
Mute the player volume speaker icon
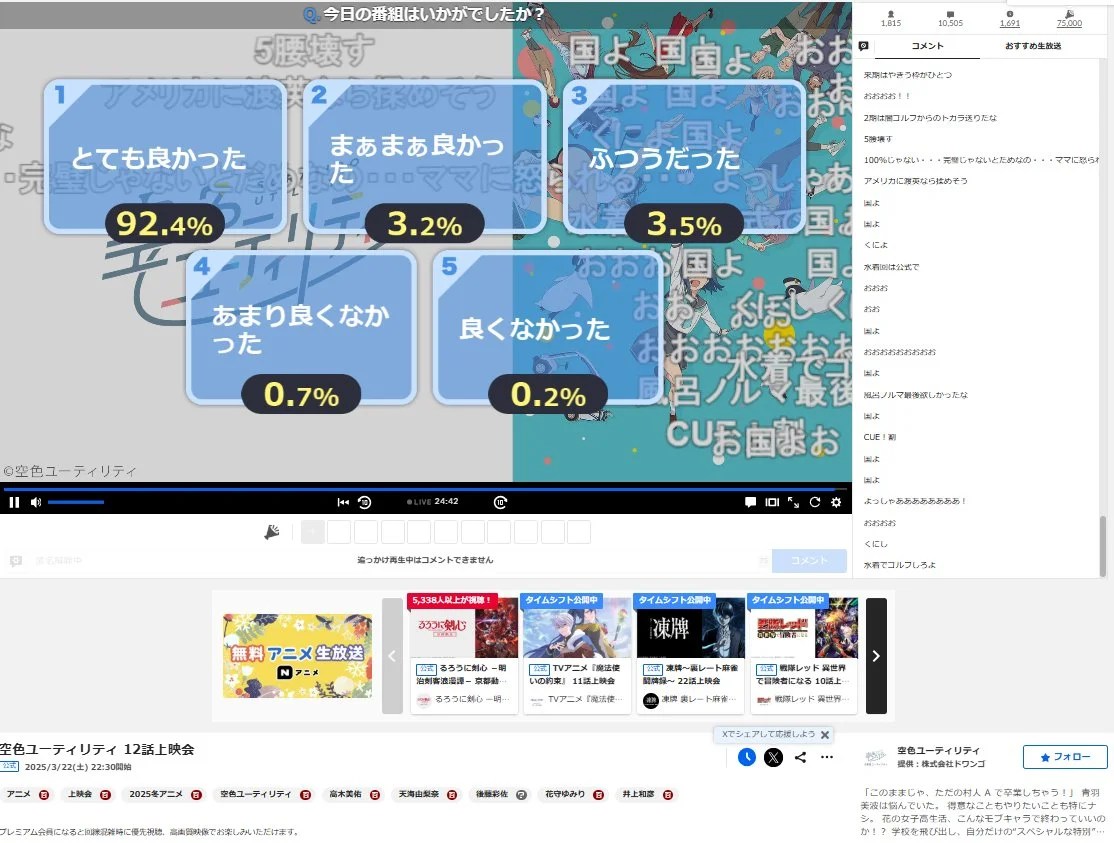click(x=36, y=502)
